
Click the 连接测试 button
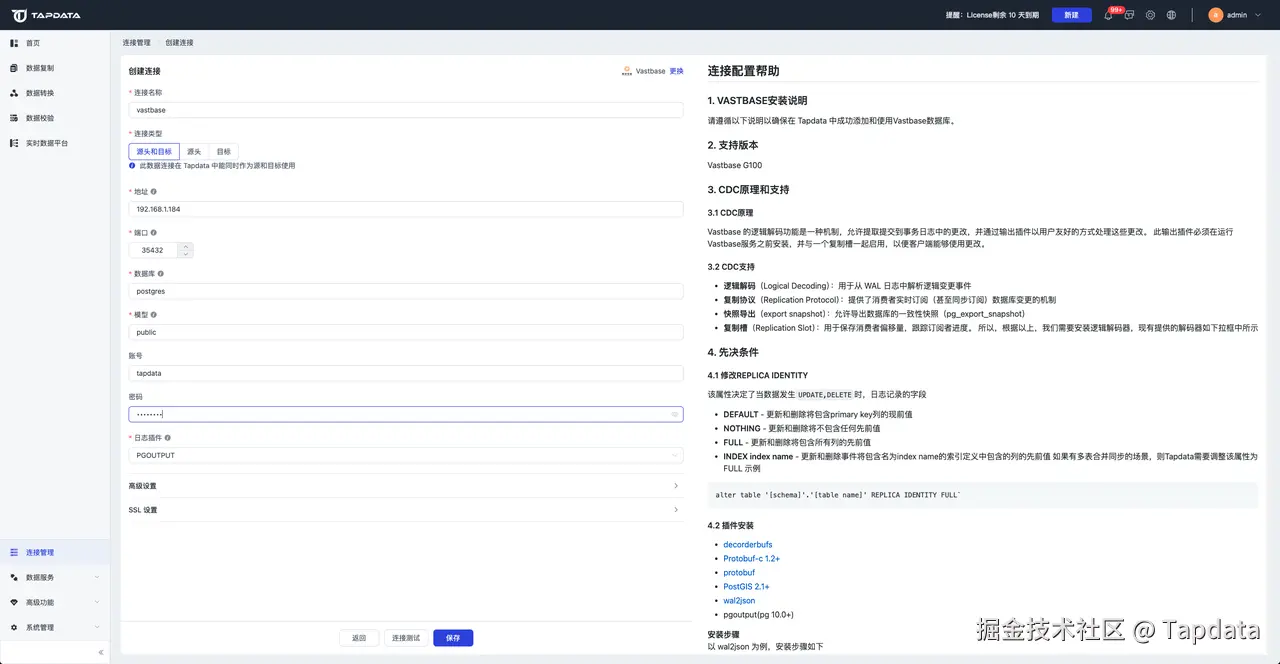(405, 638)
